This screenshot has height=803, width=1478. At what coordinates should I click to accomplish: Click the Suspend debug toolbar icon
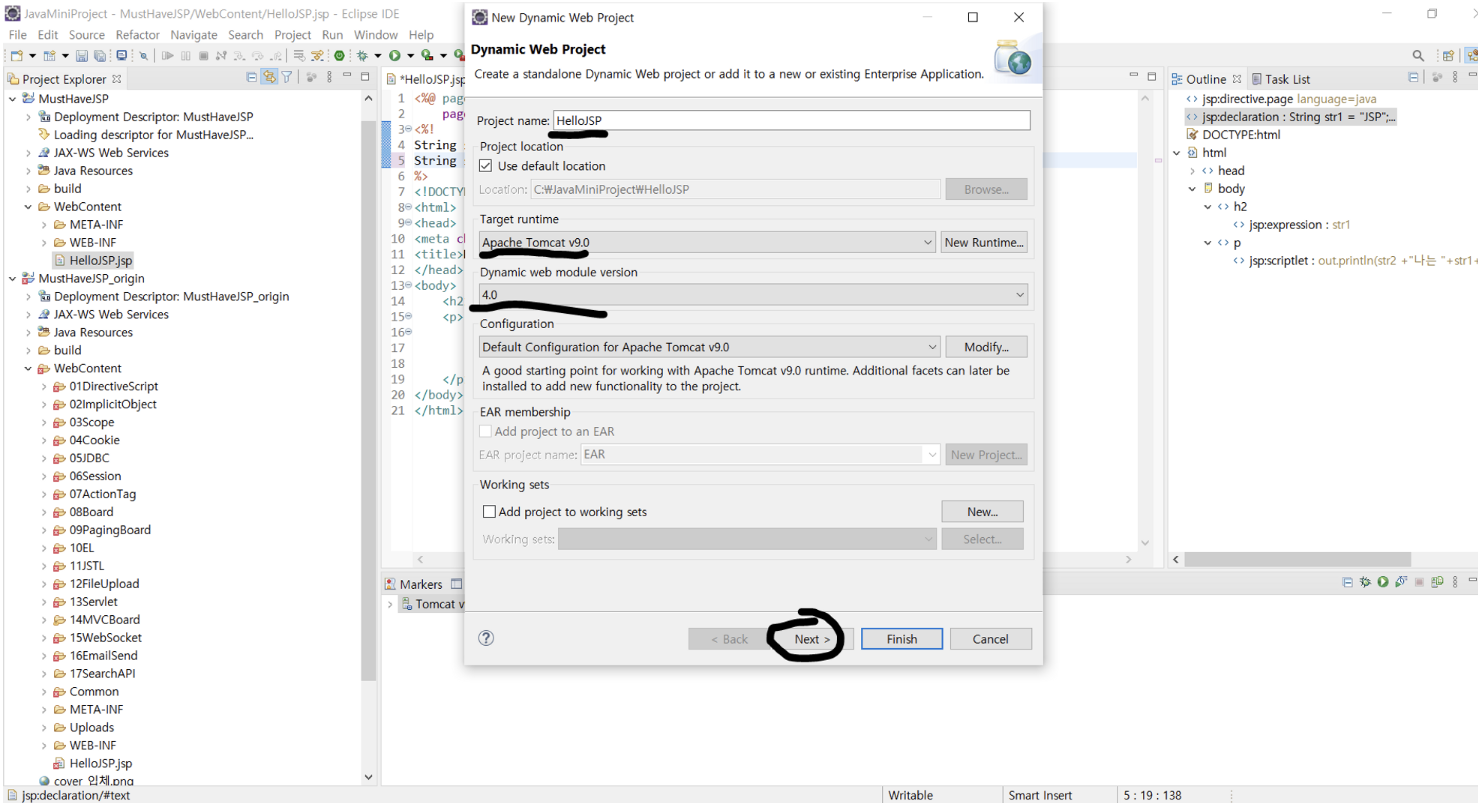pyautogui.click(x=185, y=56)
